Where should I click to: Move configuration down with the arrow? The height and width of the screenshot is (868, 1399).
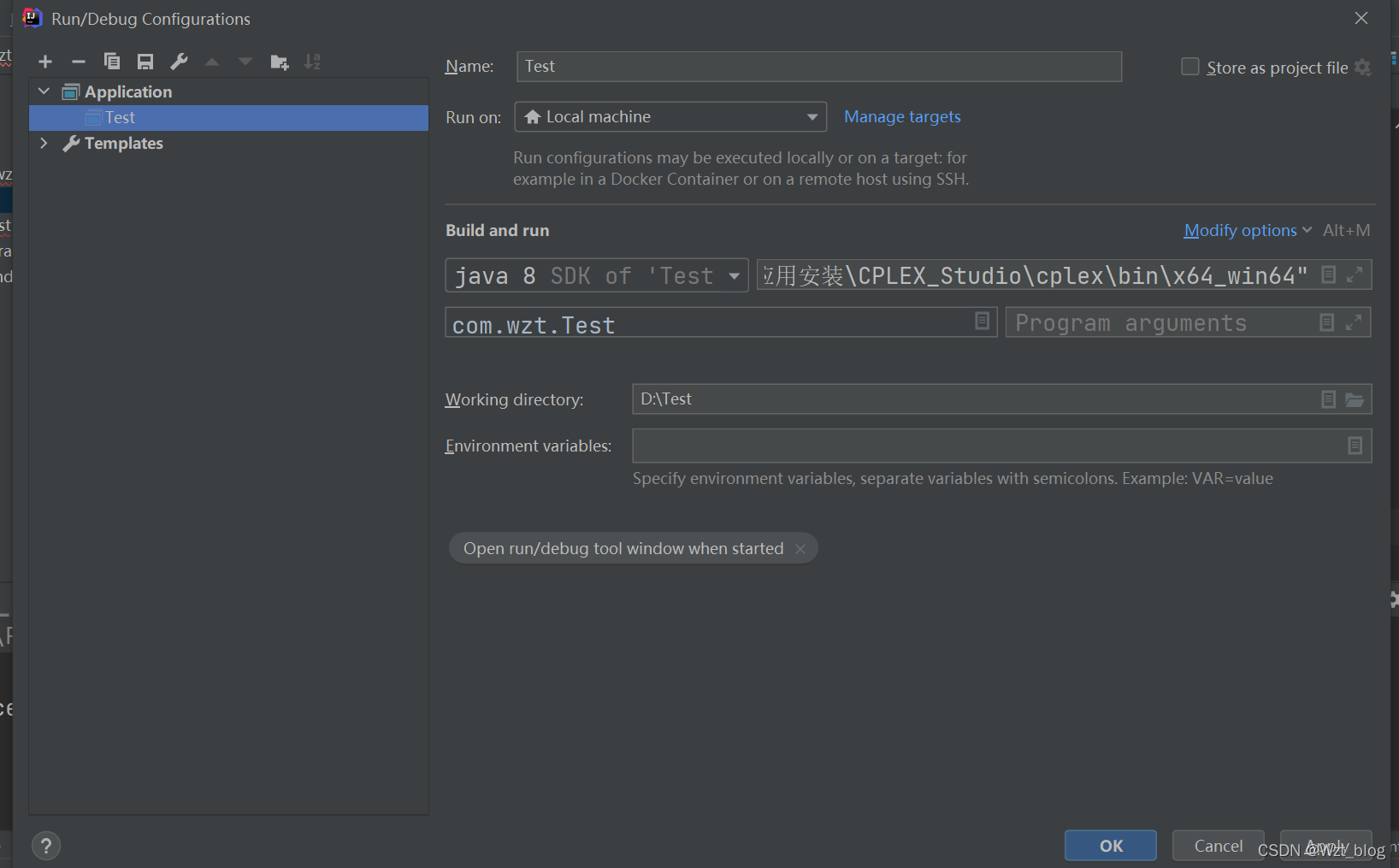tap(245, 62)
